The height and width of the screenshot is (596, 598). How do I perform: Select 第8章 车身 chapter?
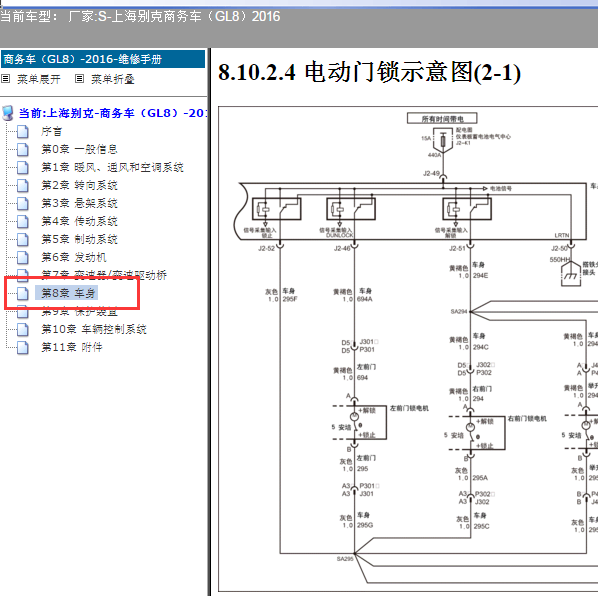point(68,293)
